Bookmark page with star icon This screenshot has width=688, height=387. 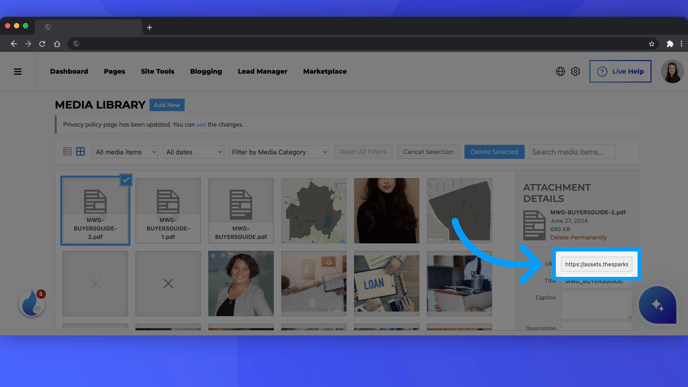pos(652,44)
